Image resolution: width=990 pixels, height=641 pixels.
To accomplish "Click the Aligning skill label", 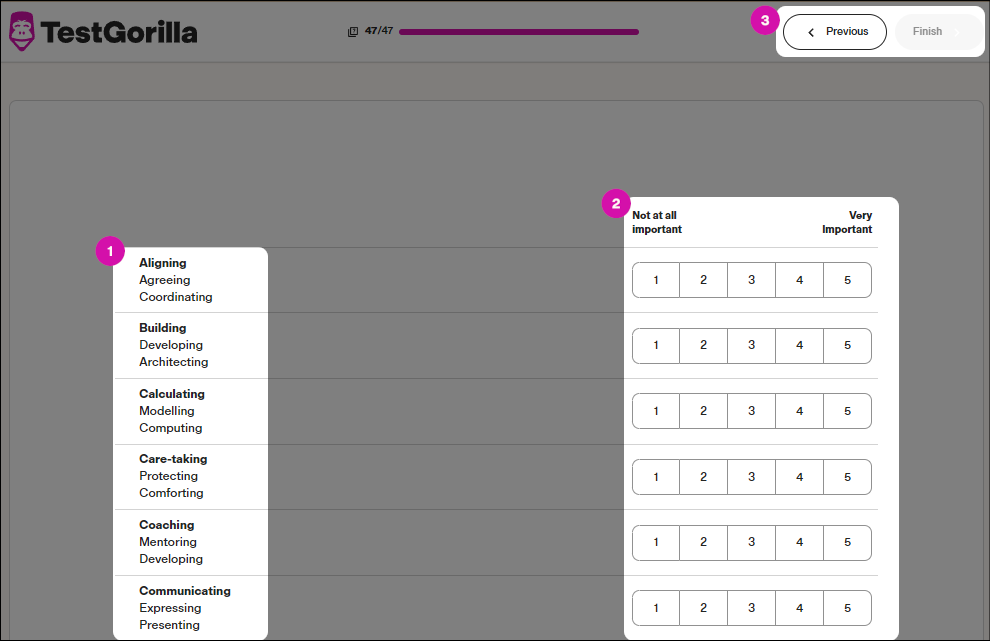I will [163, 263].
